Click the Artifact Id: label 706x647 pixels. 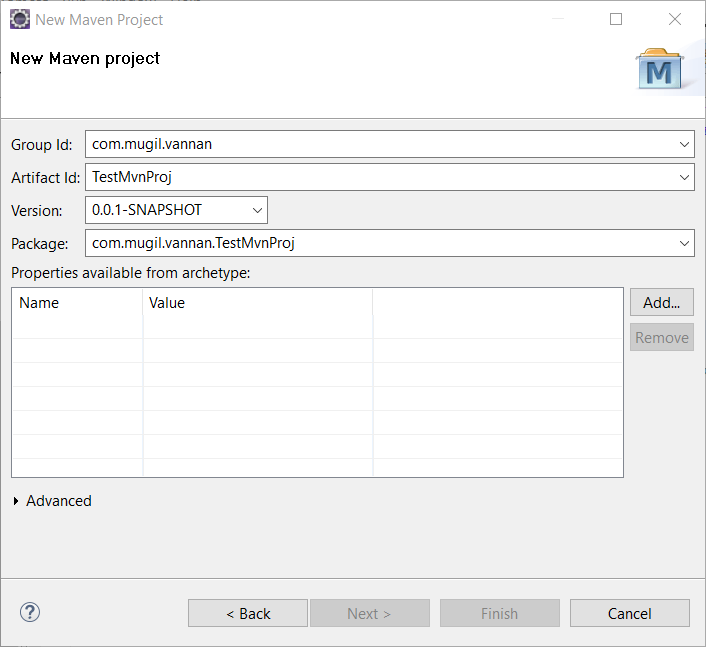(x=45, y=178)
